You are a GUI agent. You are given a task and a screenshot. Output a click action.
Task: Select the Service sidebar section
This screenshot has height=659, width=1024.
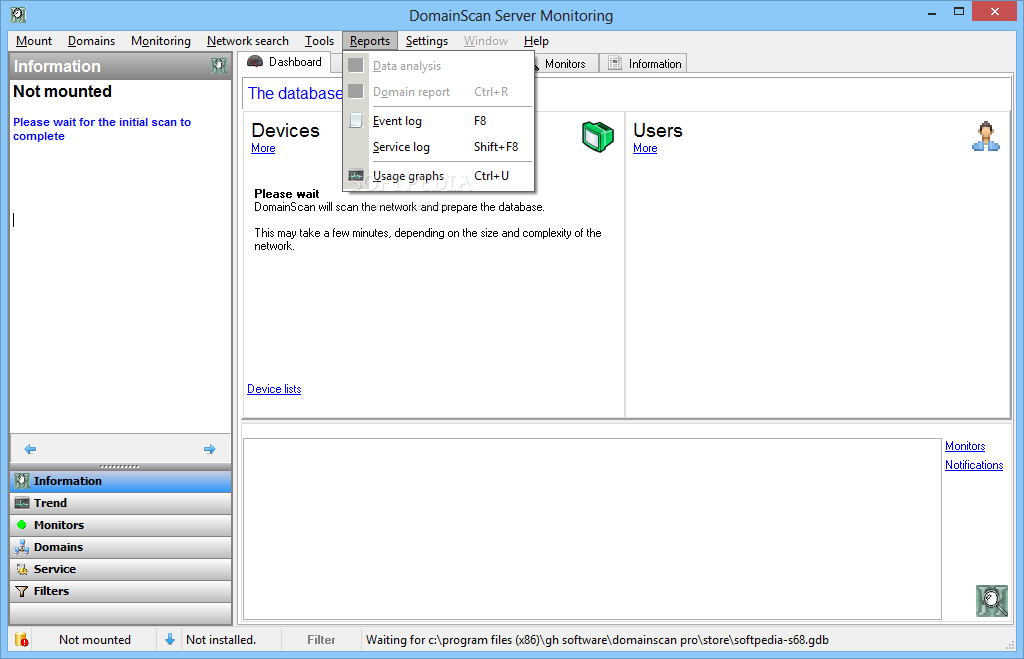coord(121,569)
